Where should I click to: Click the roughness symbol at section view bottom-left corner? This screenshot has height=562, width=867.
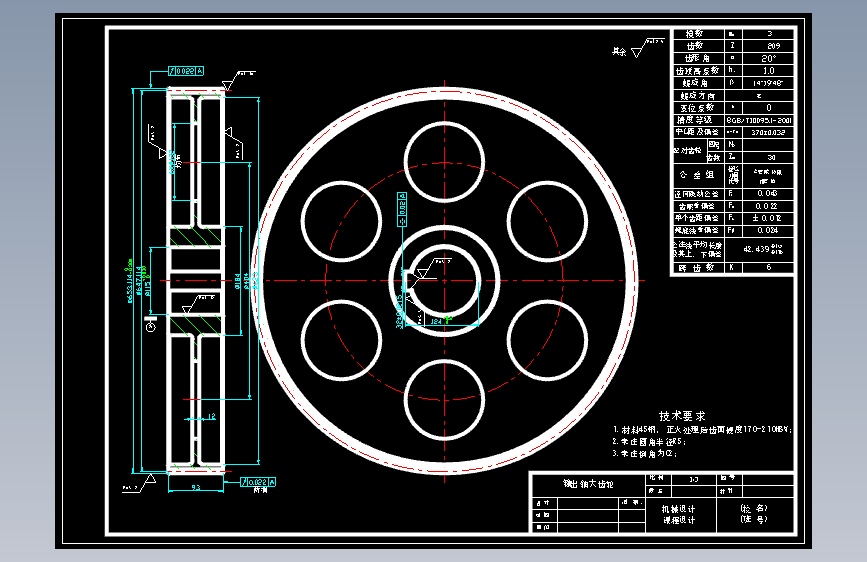140,483
